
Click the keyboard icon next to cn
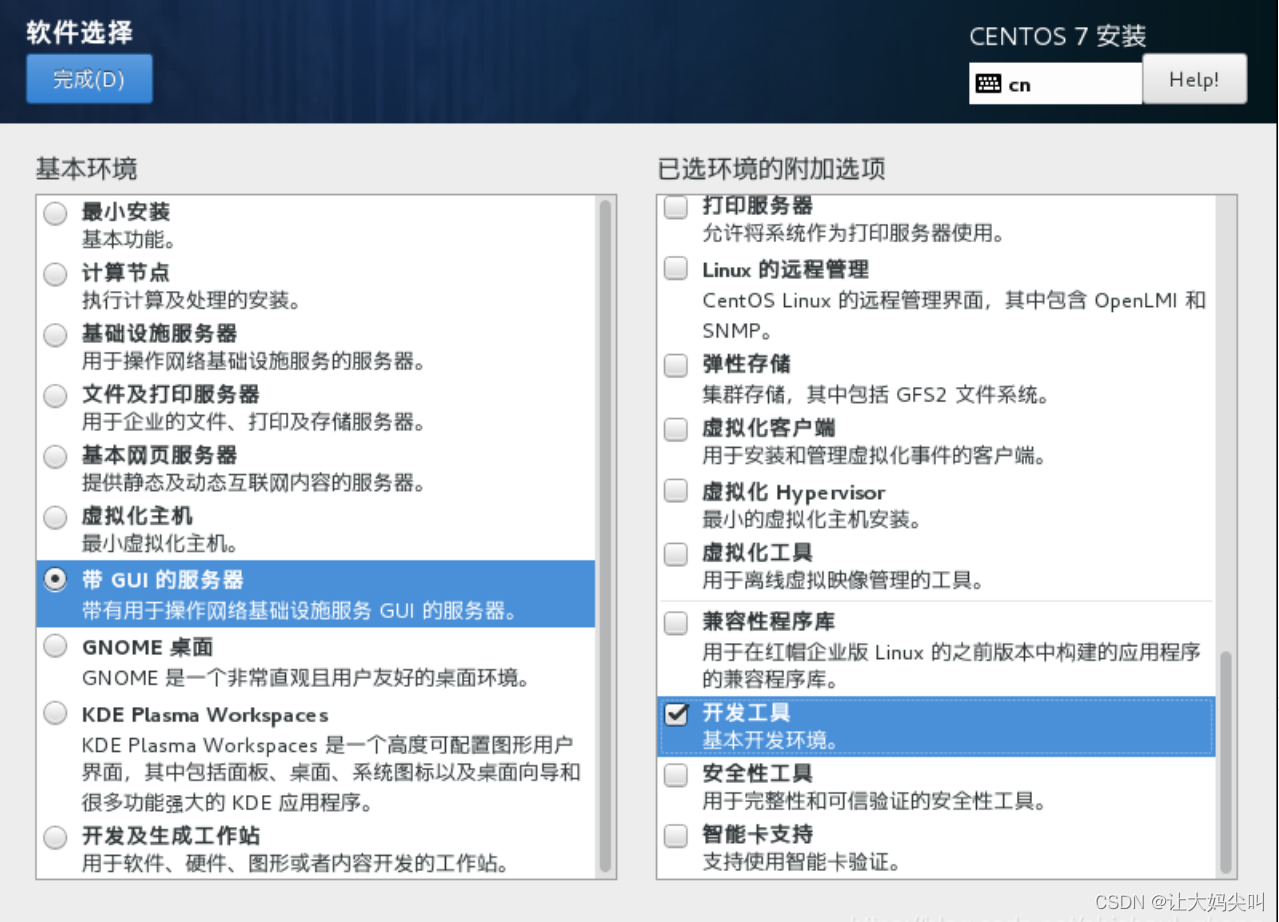[x=988, y=84]
